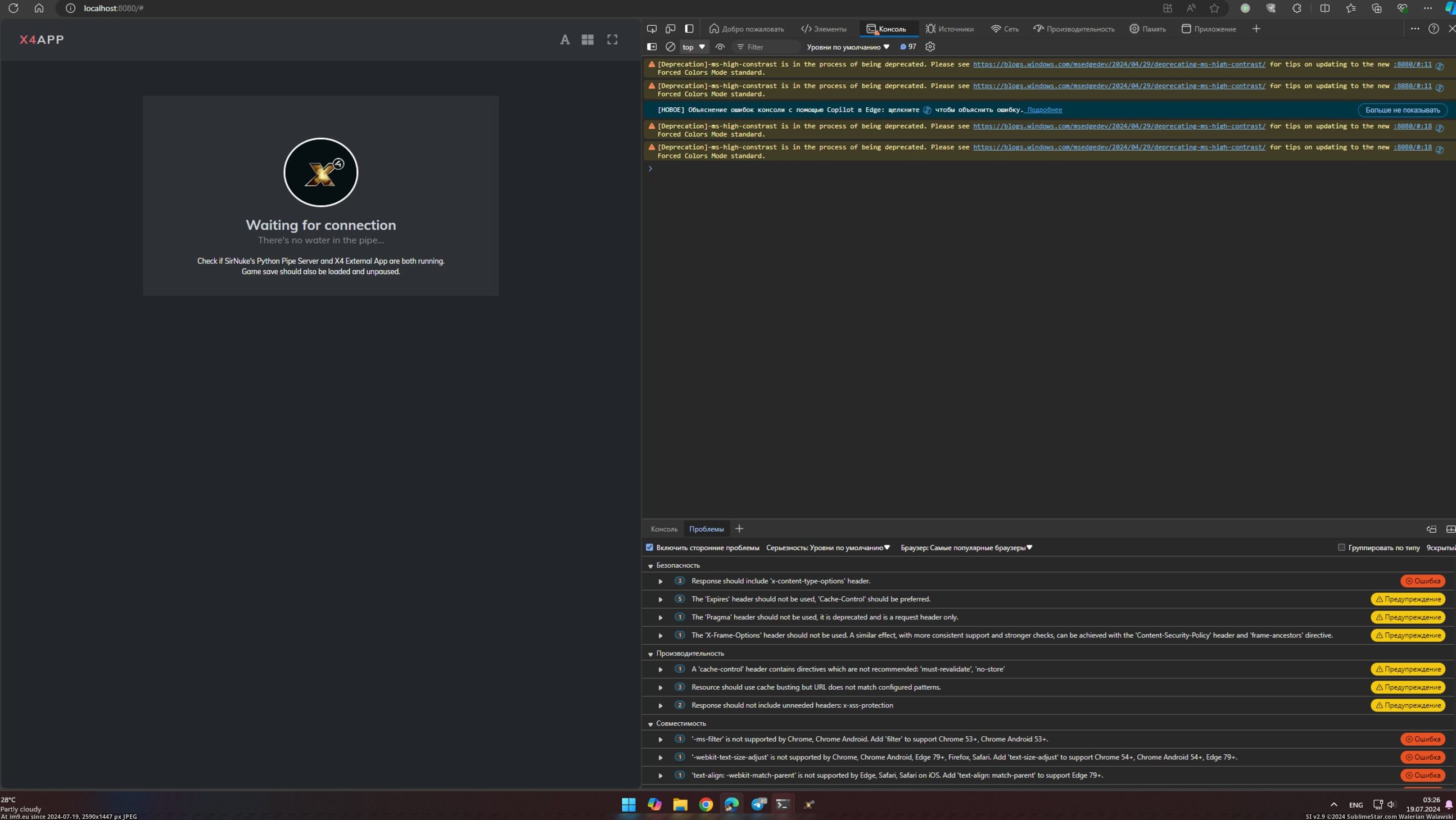This screenshot has width=1456, height=820.
Task: Click the DevTools help question-mark icon
Action: (1434, 29)
